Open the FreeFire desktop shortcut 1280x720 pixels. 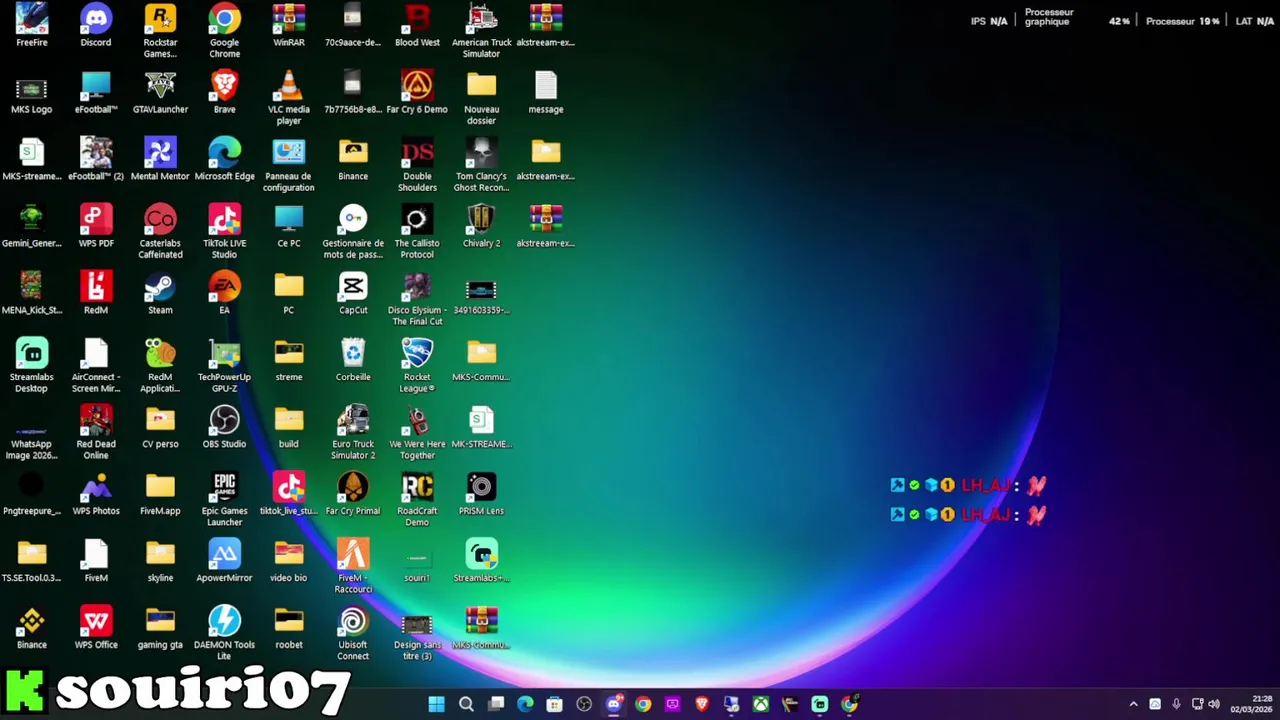click(32, 26)
